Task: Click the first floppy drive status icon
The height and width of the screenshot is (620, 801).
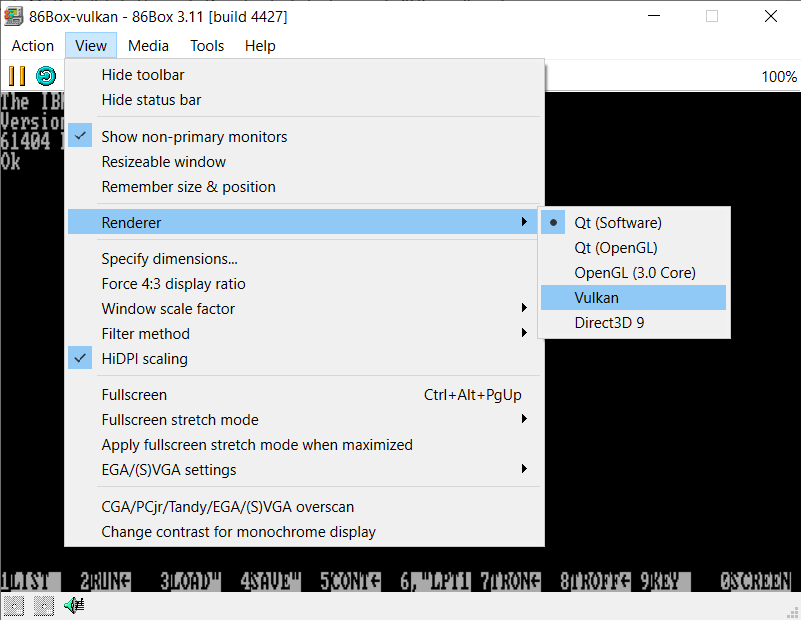Action: click(13, 603)
